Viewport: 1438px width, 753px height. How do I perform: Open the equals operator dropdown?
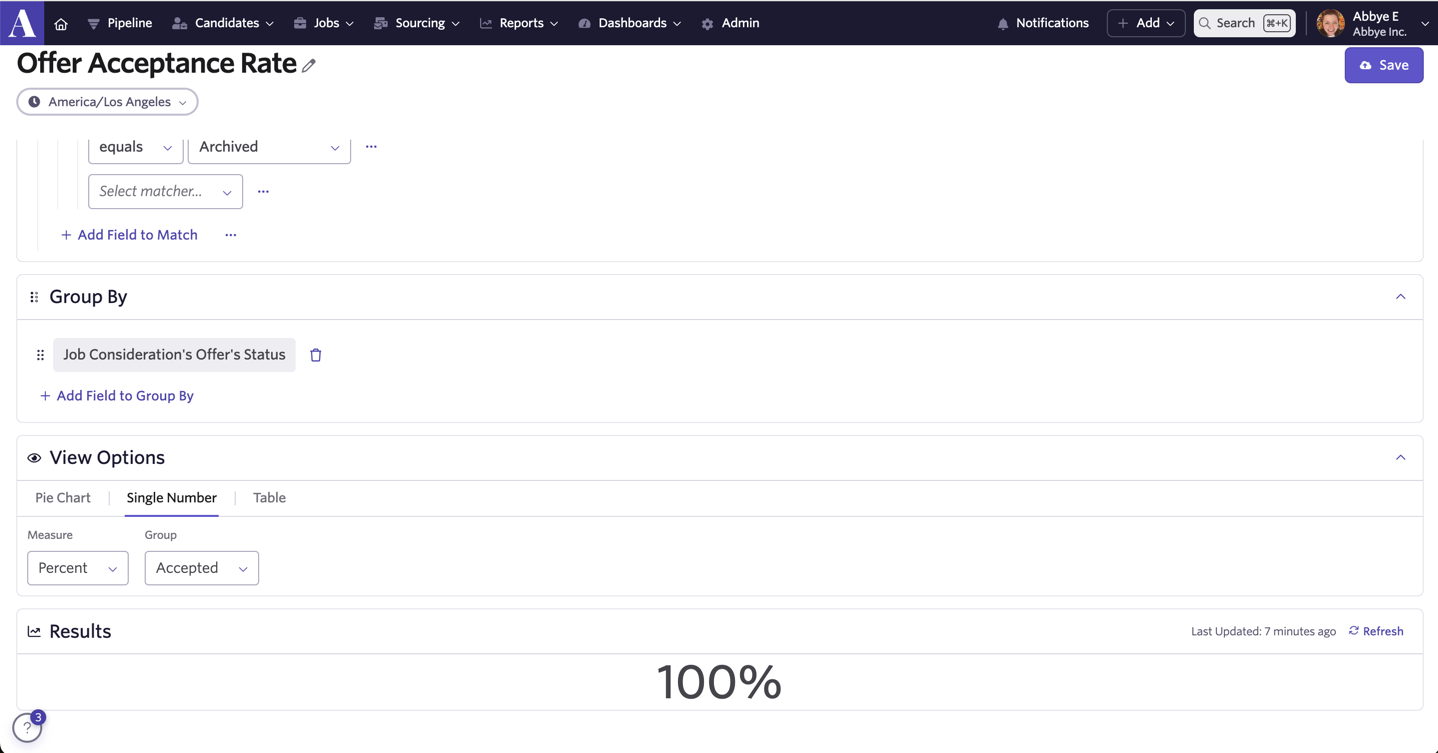coord(135,147)
